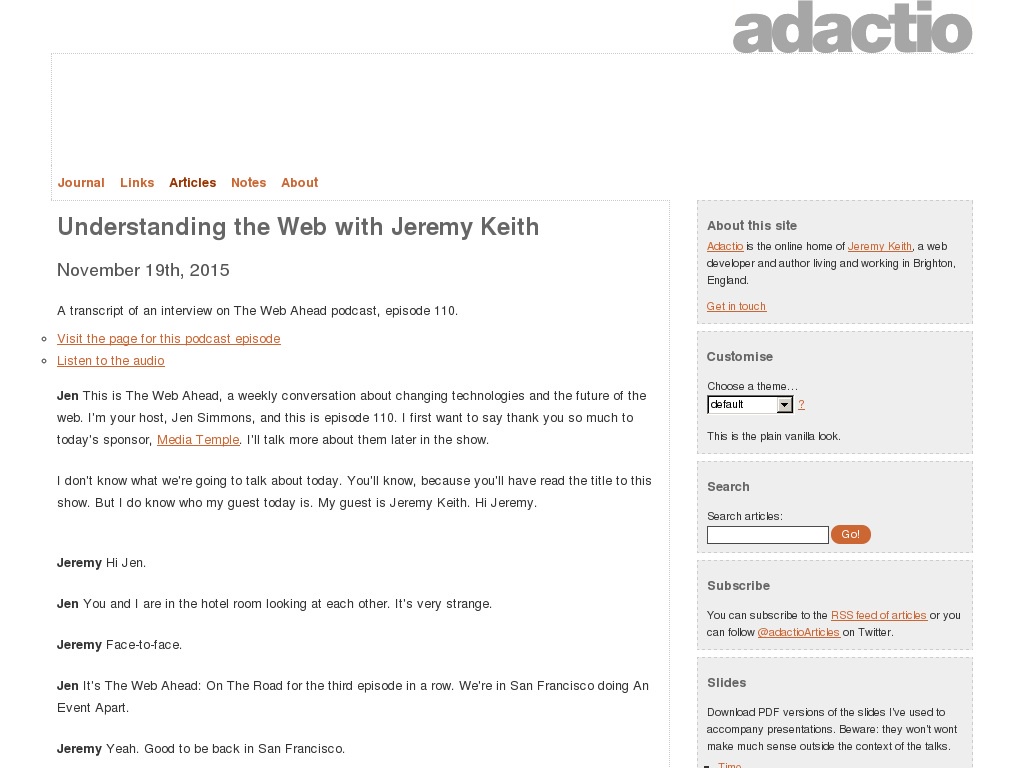
Task: Open the RSS feed of articles link
Action: [878, 615]
